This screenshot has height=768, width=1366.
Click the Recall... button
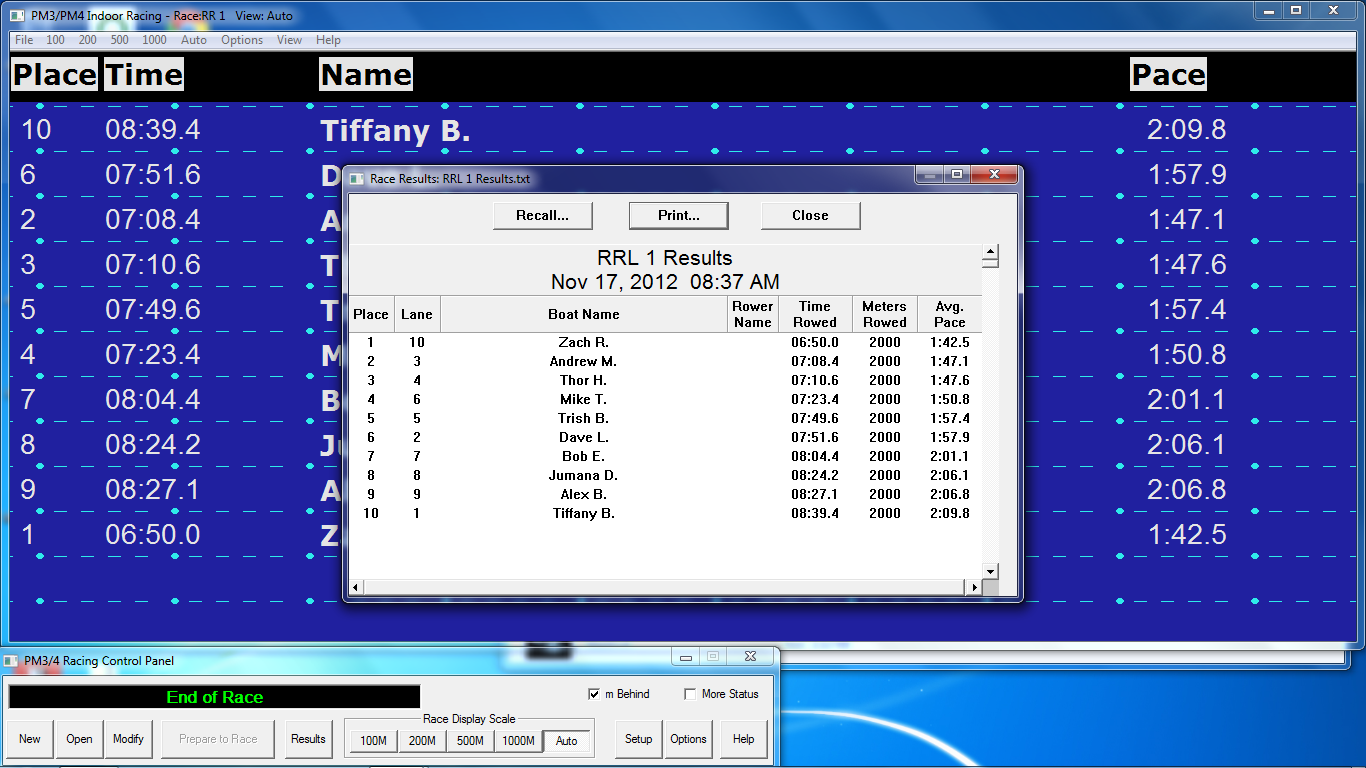point(542,215)
